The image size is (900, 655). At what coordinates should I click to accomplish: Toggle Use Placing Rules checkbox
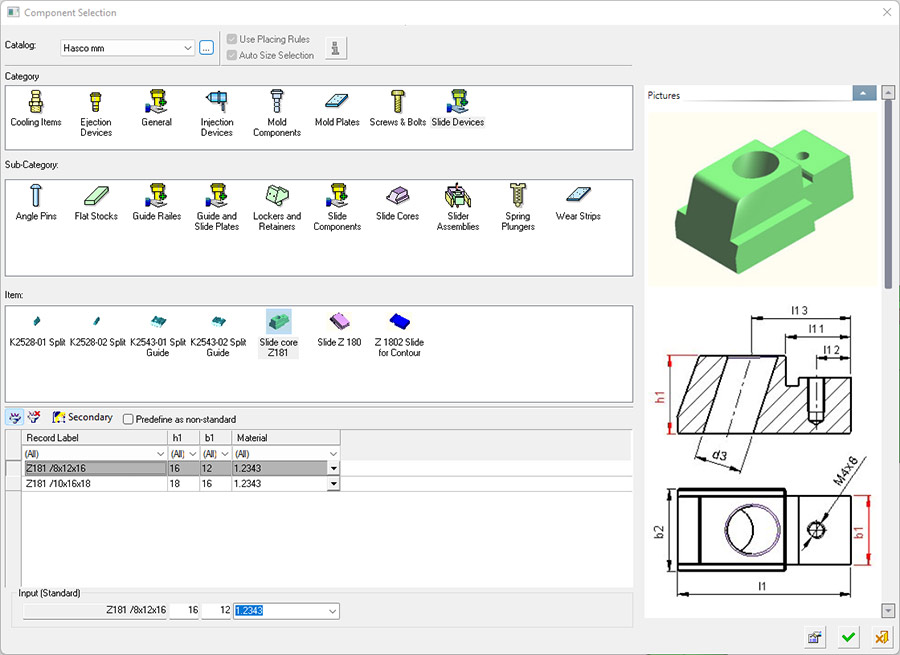click(232, 39)
